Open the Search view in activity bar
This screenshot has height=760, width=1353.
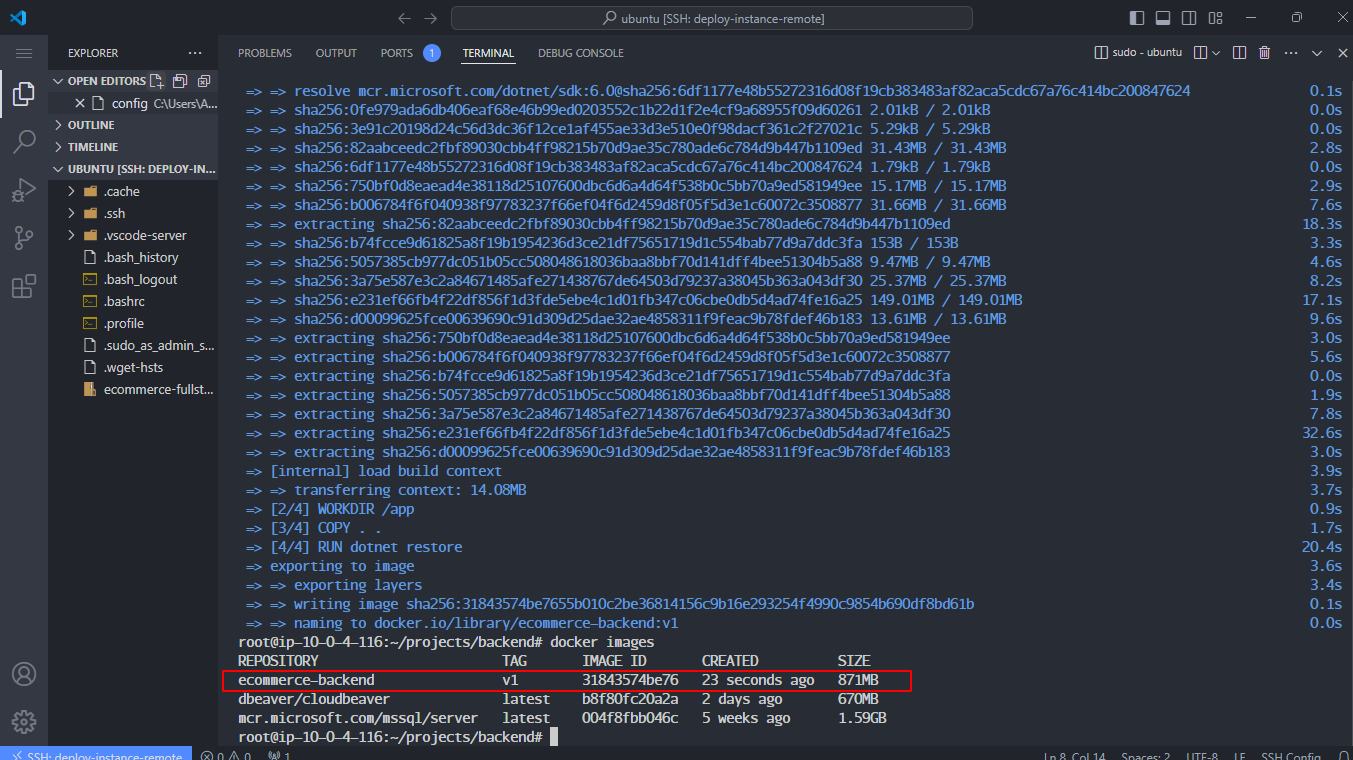(24, 142)
